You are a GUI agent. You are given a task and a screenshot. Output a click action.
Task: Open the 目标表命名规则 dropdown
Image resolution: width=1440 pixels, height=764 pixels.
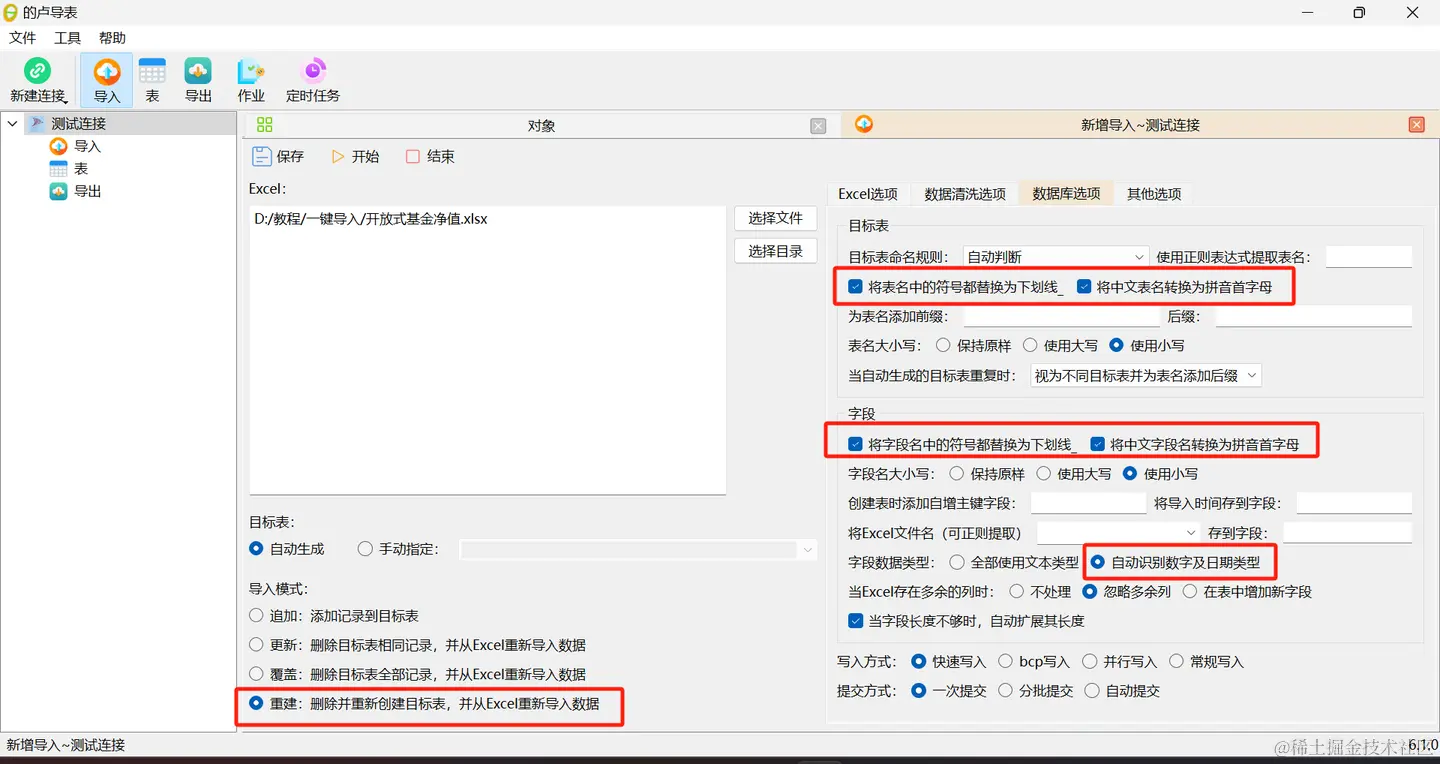coord(1055,257)
